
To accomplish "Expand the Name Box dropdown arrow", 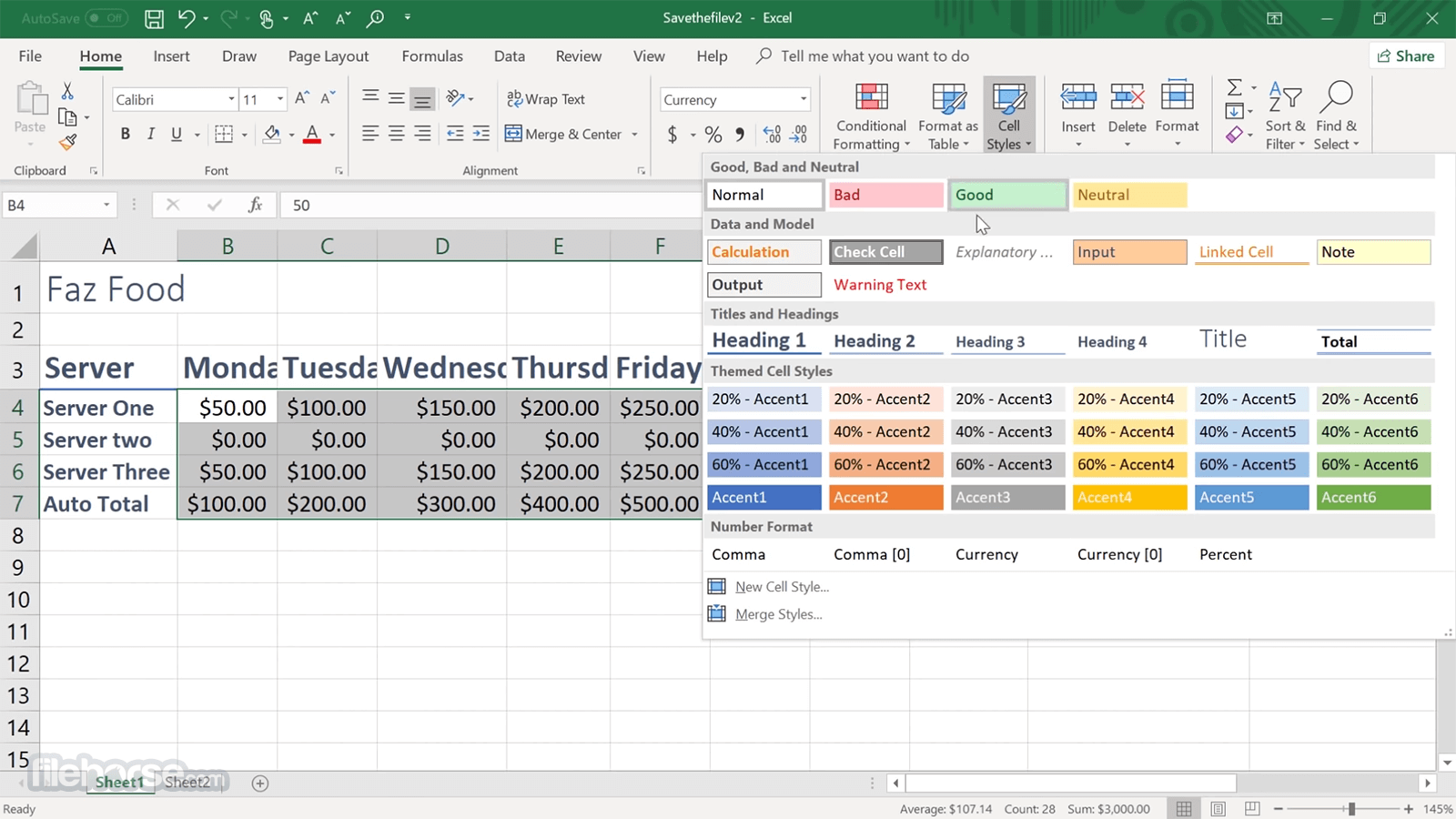I will pyautogui.click(x=106, y=205).
